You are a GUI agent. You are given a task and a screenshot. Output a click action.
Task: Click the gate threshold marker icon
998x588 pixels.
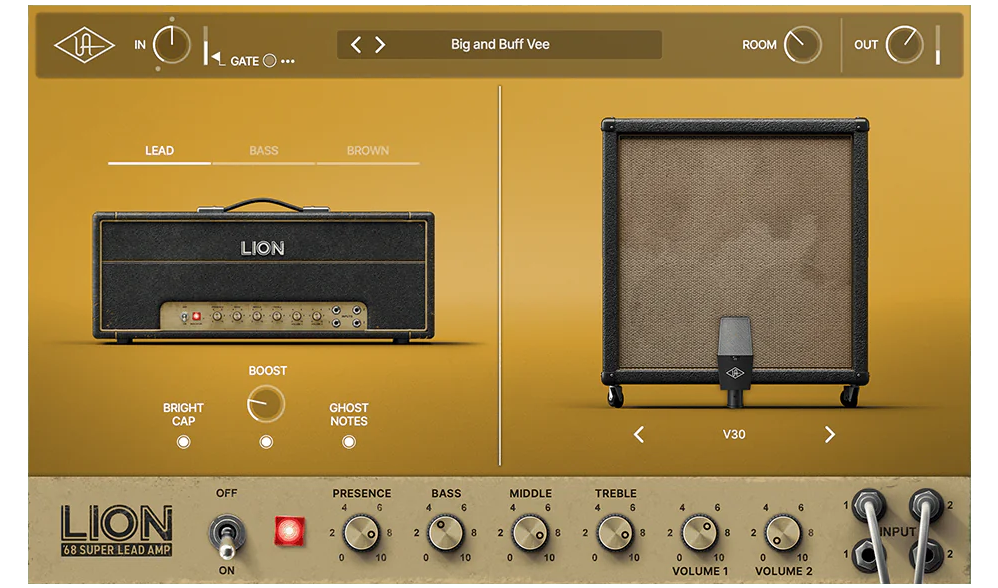[x=218, y=59]
